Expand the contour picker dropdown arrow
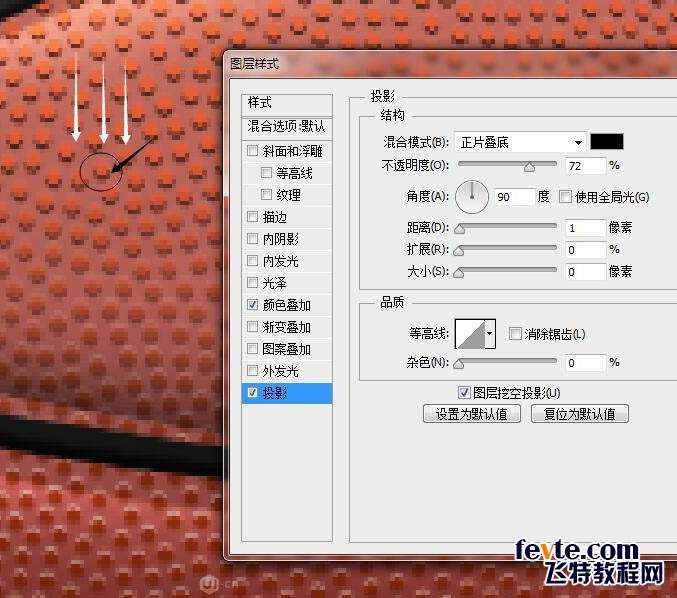The width and height of the screenshot is (677, 598). (x=490, y=334)
